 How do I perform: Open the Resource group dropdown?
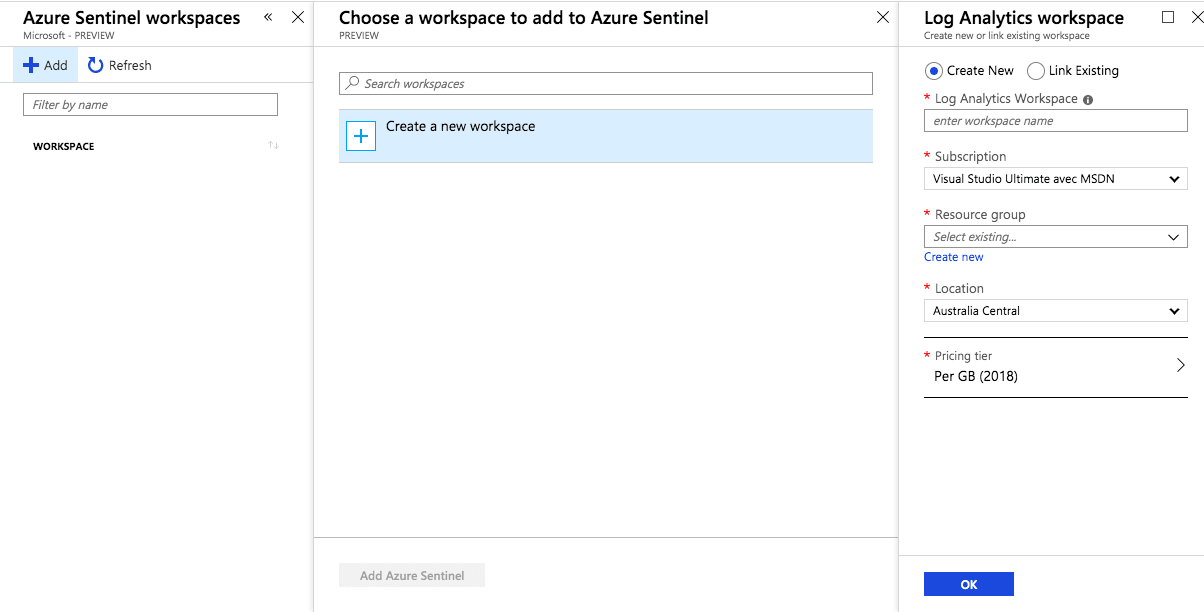pos(1055,237)
